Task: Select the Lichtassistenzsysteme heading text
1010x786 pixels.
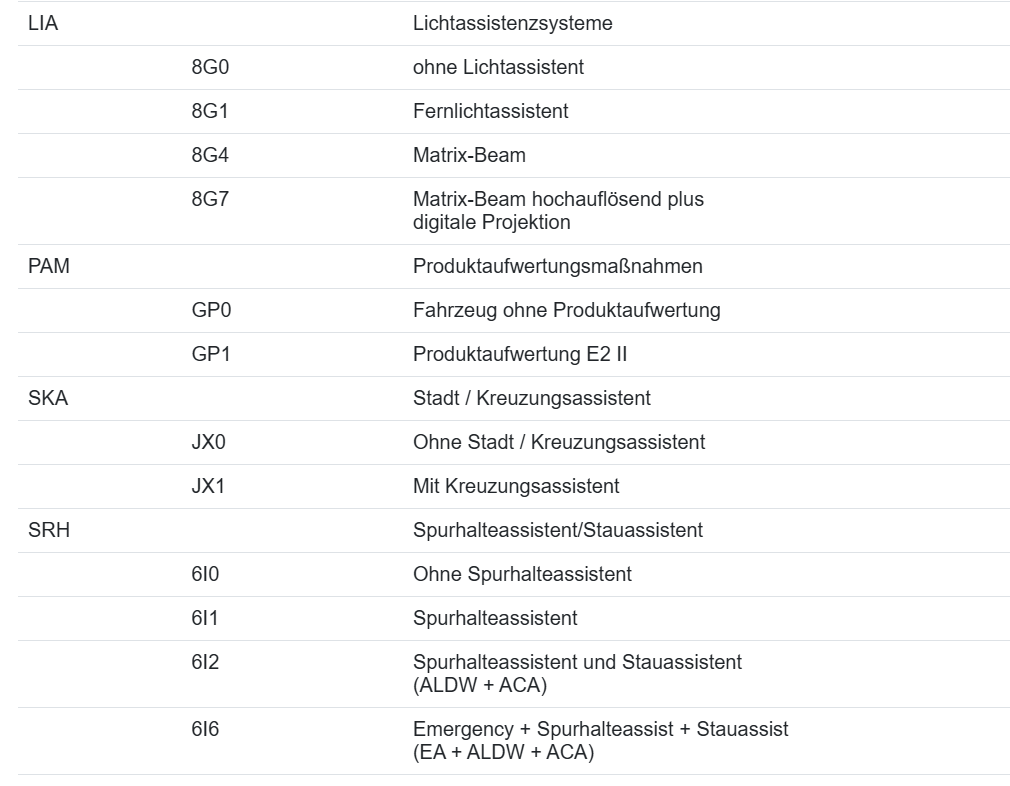Action: 512,24
